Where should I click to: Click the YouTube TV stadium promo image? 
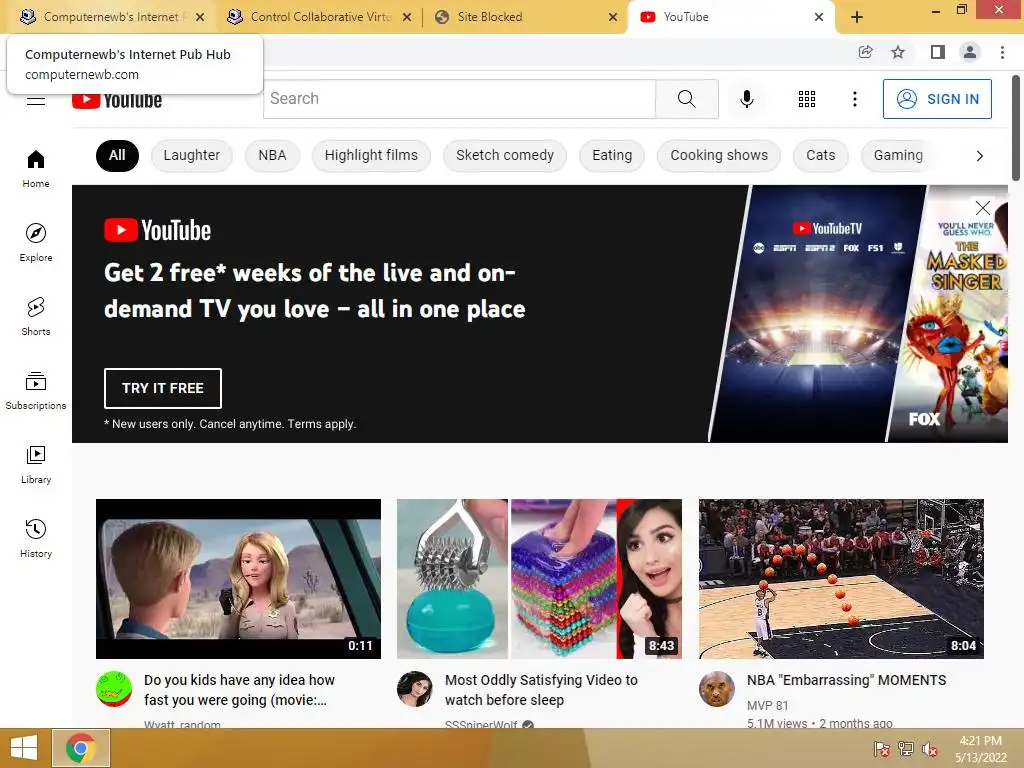click(x=820, y=313)
